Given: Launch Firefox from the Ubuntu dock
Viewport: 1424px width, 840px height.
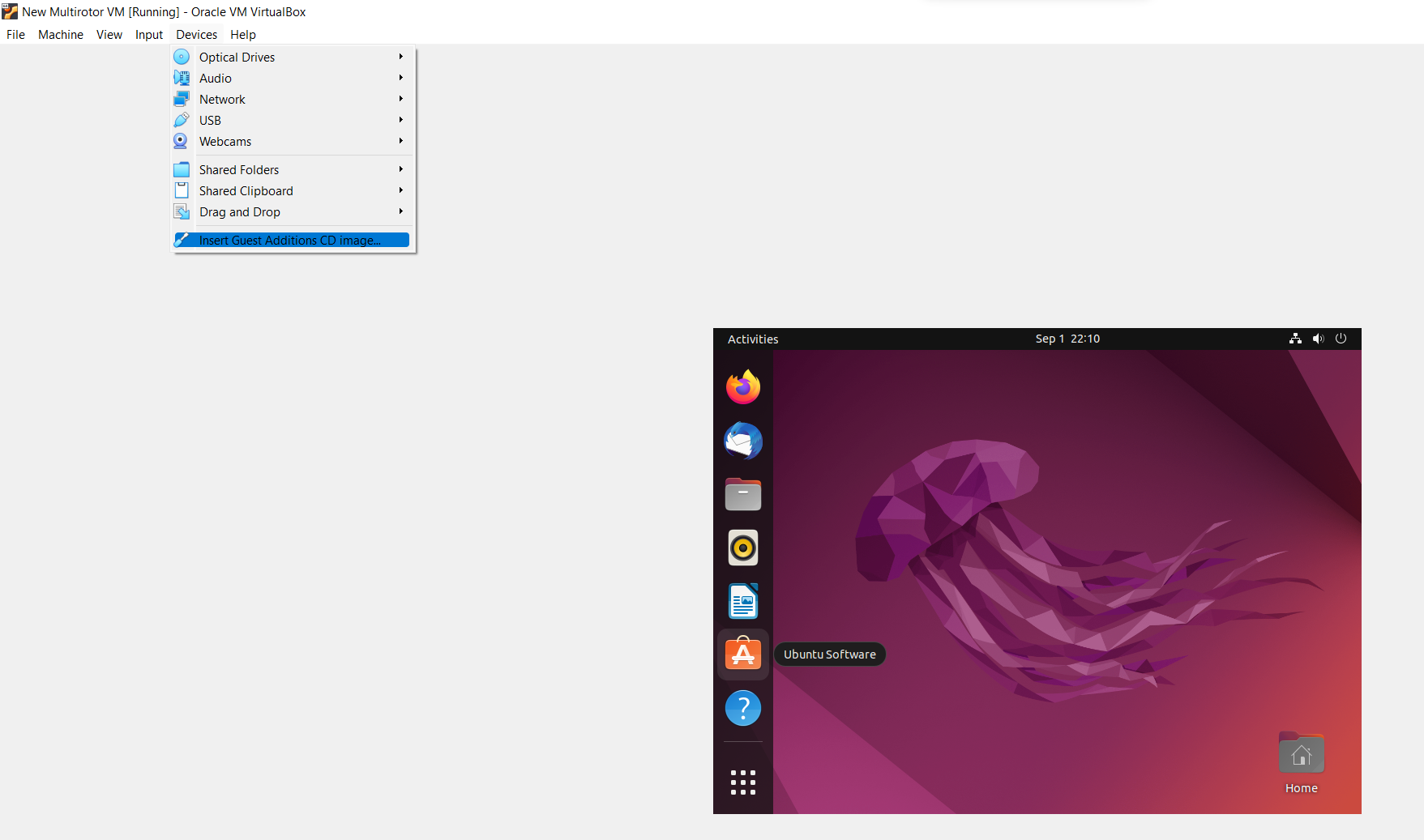Looking at the screenshot, I should pyautogui.click(x=743, y=387).
